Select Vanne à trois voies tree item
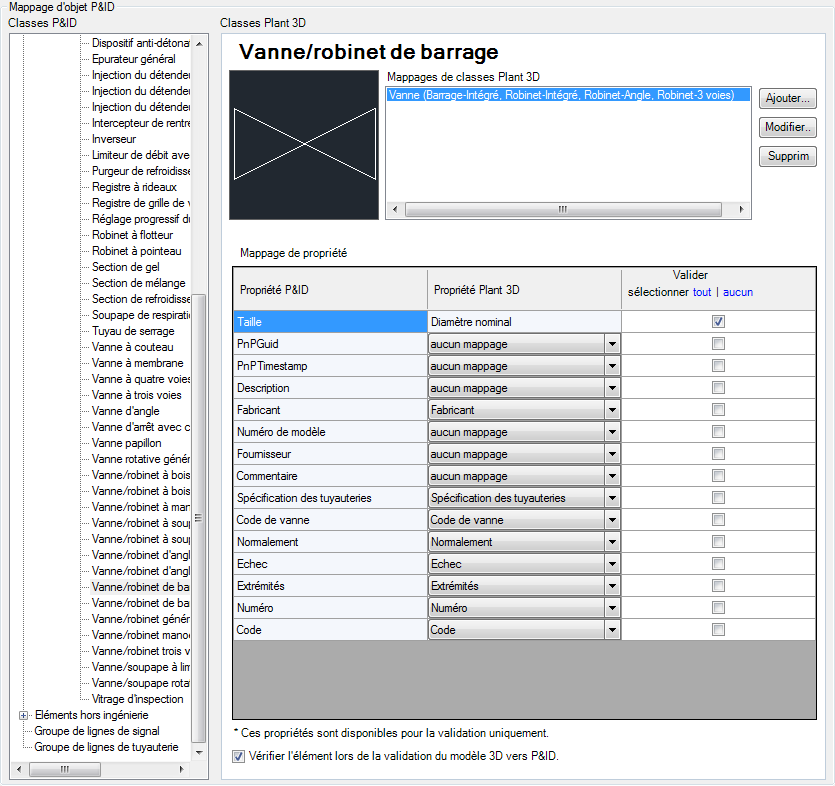835x786 pixels. [x=136, y=395]
